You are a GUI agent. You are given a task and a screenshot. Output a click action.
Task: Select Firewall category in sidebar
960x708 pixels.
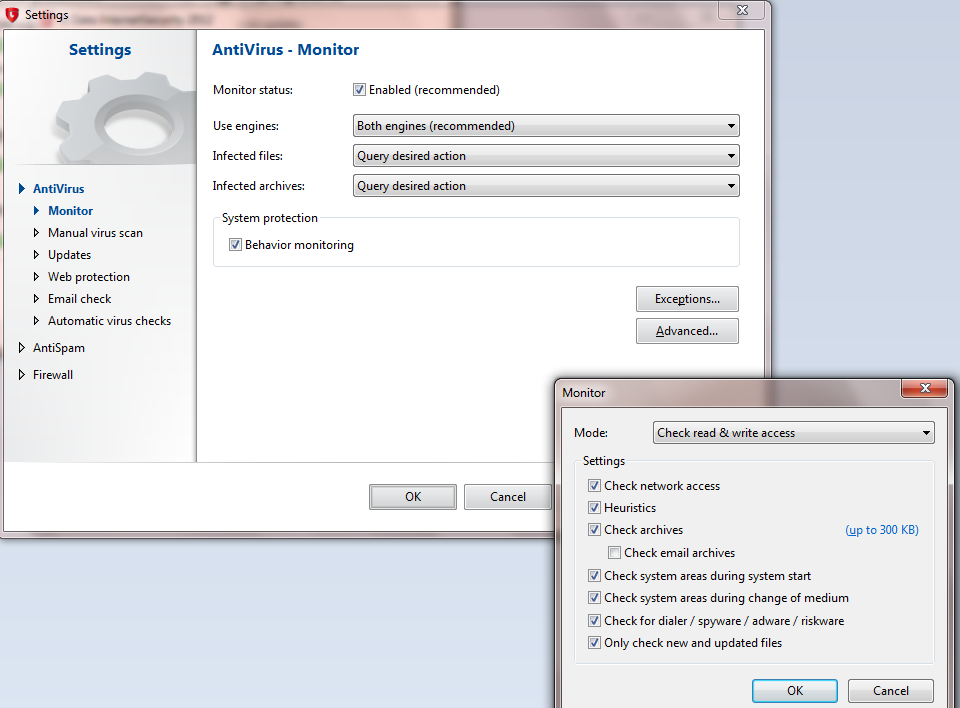(x=53, y=375)
